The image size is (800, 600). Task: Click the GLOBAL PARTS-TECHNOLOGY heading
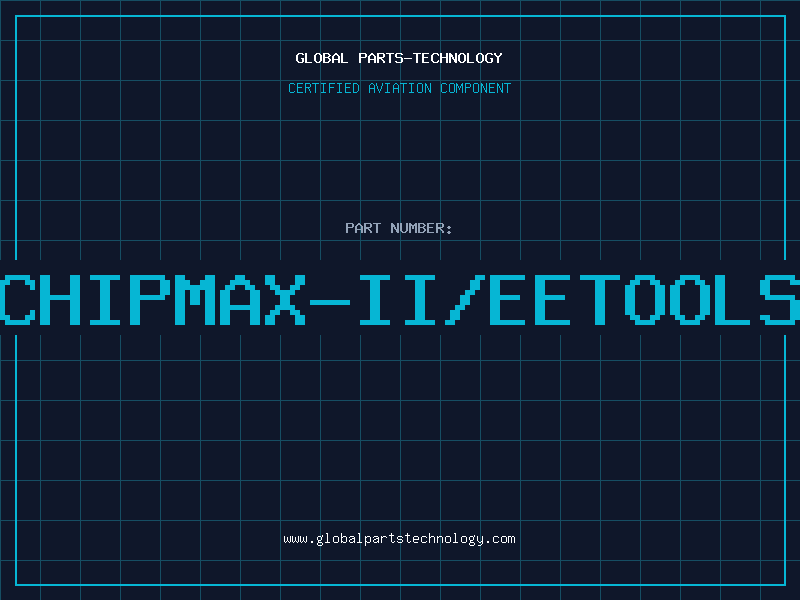(x=399, y=58)
